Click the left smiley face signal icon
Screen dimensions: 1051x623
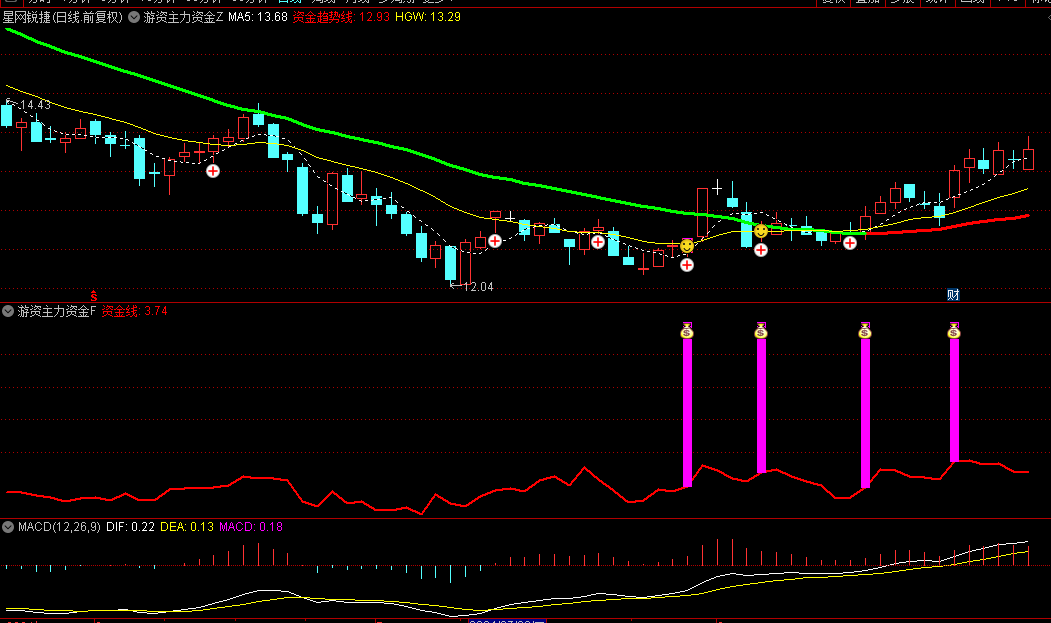[x=687, y=246]
